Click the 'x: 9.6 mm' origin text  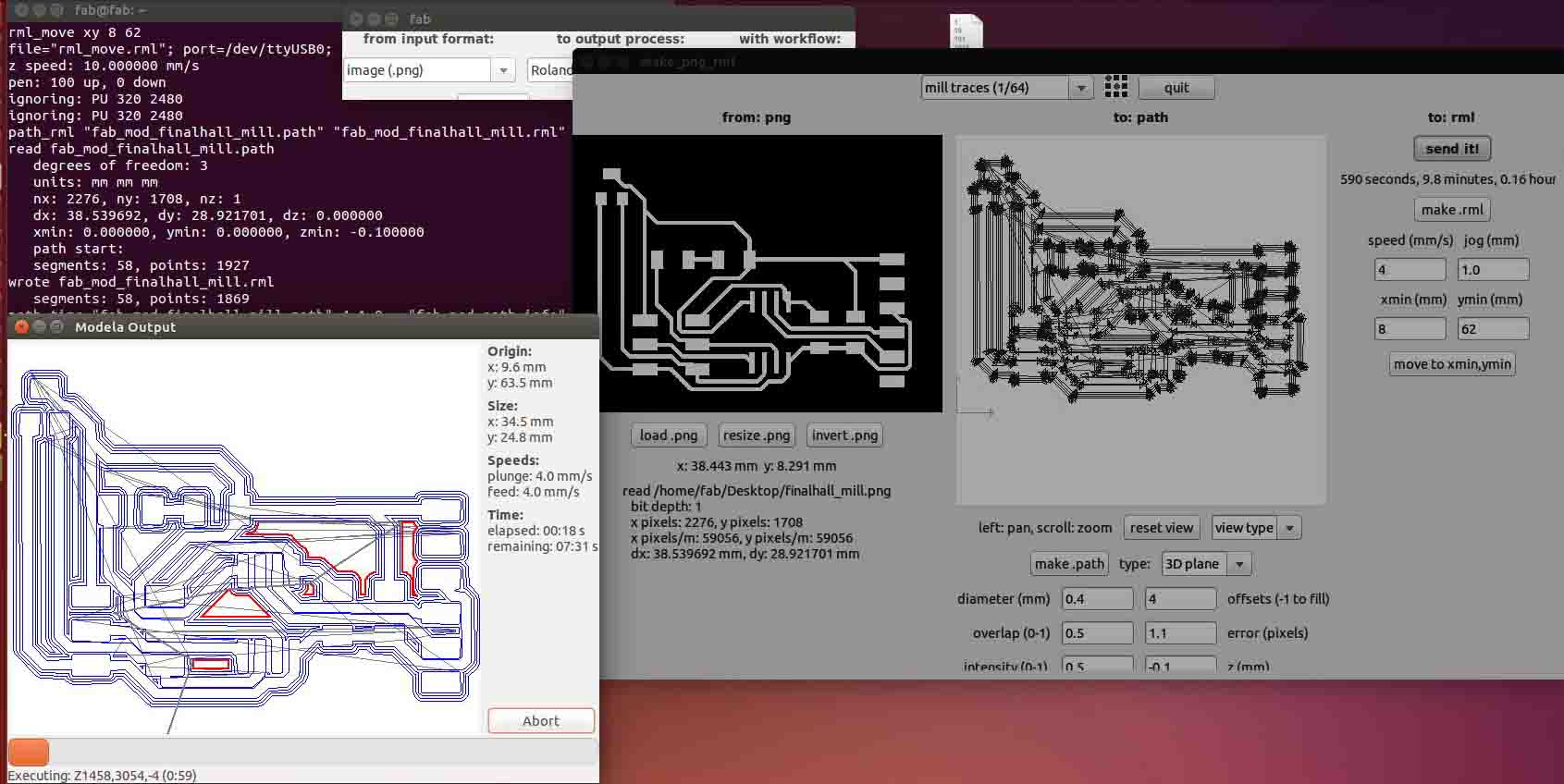coord(516,367)
